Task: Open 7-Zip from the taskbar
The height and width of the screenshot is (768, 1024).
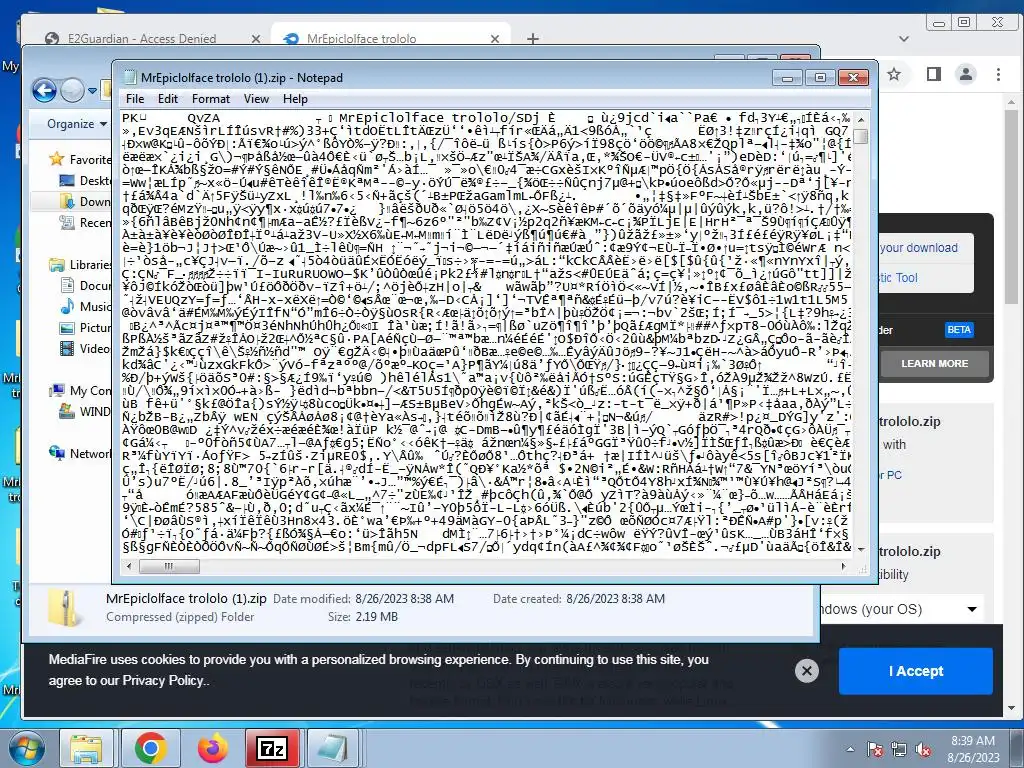Action: [272, 748]
